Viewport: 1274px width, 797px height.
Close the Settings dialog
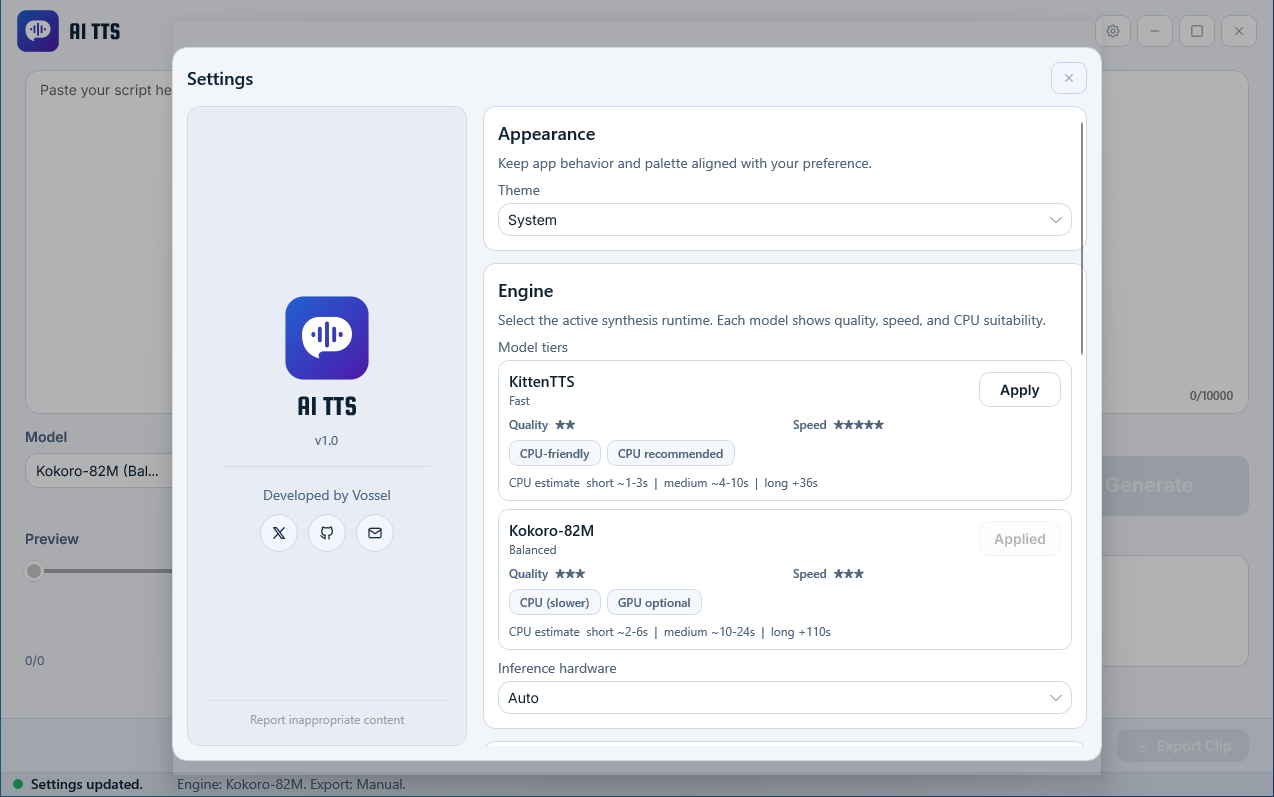1068,78
